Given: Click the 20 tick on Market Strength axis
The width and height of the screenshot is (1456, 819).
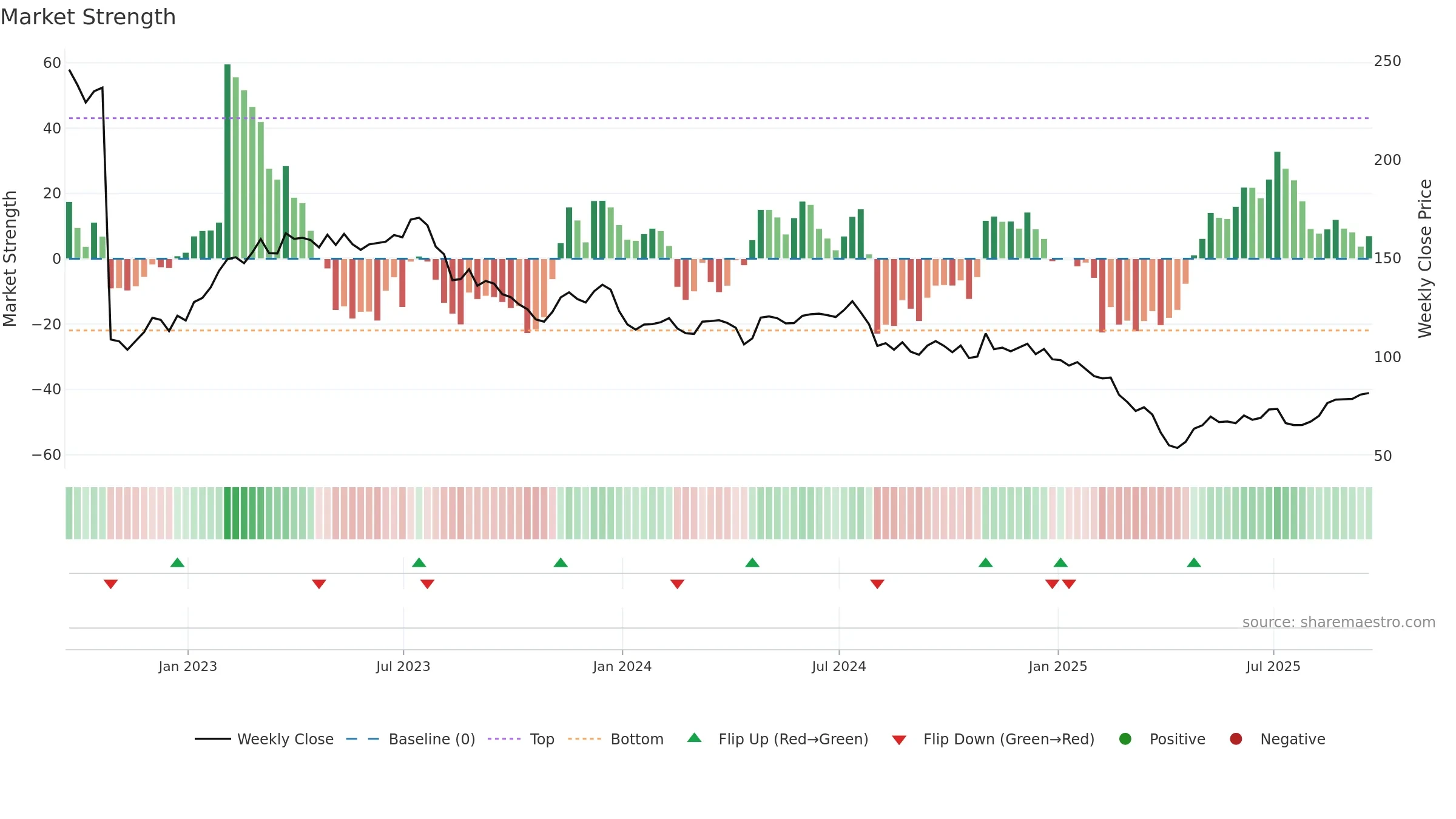Looking at the screenshot, I should point(52,194).
